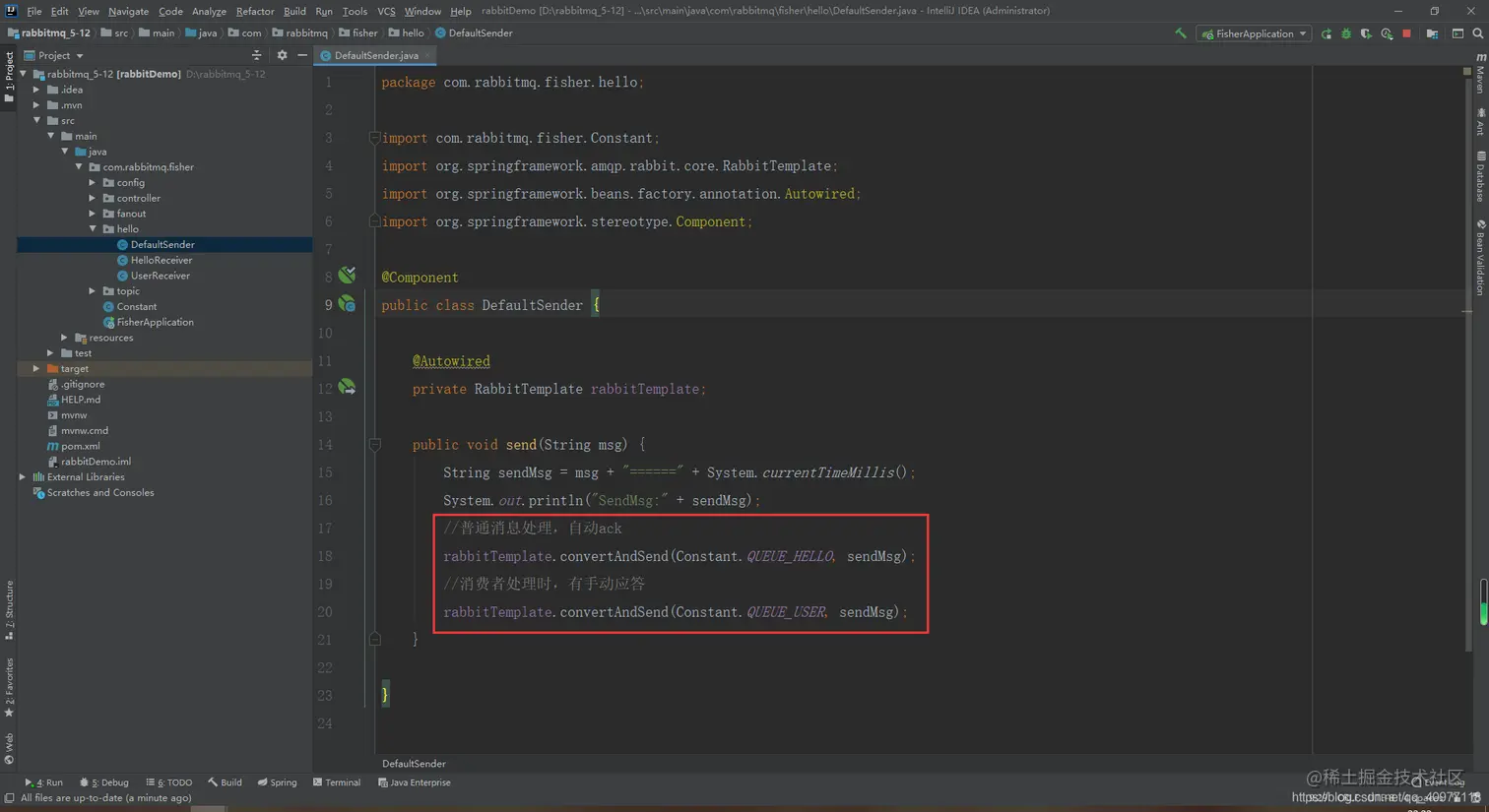Screen dimensions: 1489x812
Task: Open the 6: TODO tool window
Action: 169,782
